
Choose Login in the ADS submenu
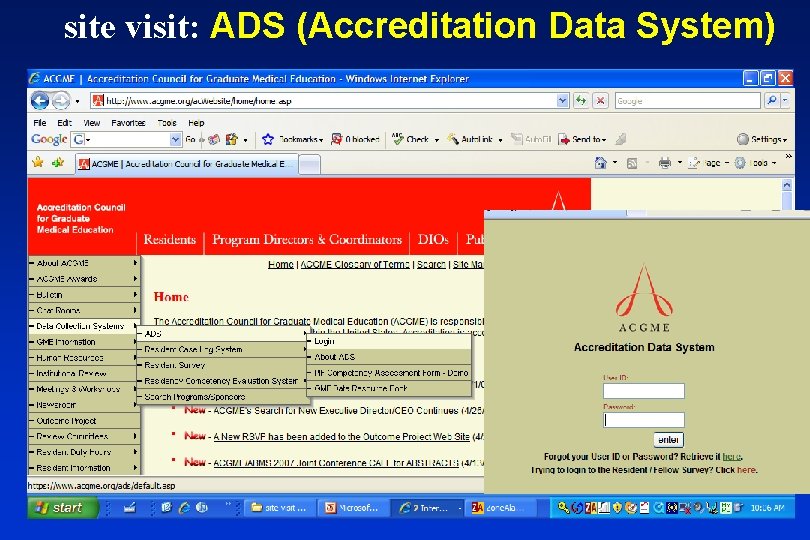389,341
